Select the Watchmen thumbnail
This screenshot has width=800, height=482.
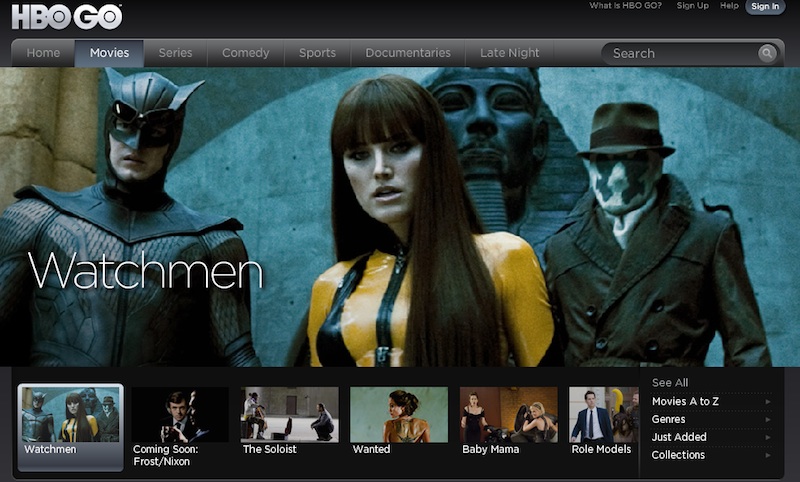pyautogui.click(x=71, y=415)
